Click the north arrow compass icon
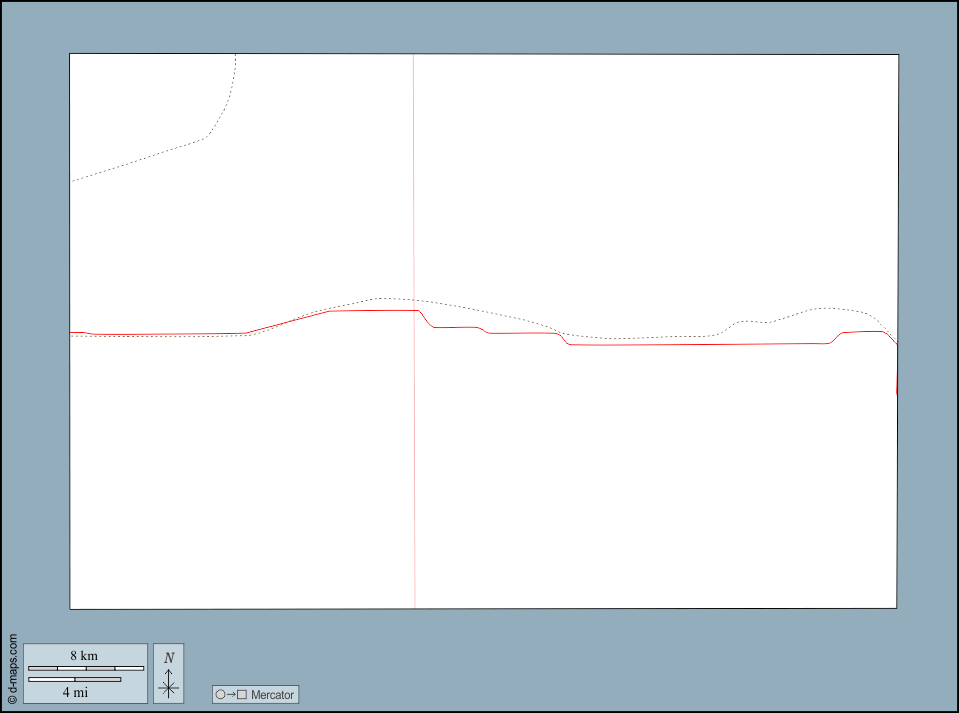959x713 pixels. tap(168, 672)
